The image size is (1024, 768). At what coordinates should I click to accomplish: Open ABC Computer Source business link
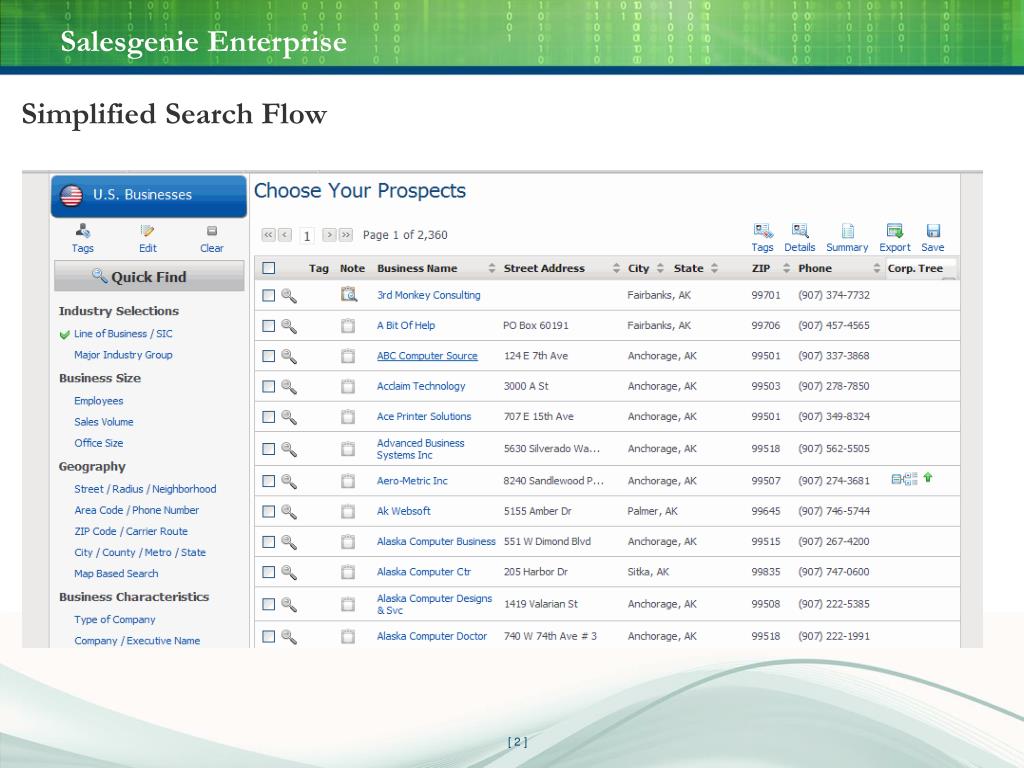427,356
